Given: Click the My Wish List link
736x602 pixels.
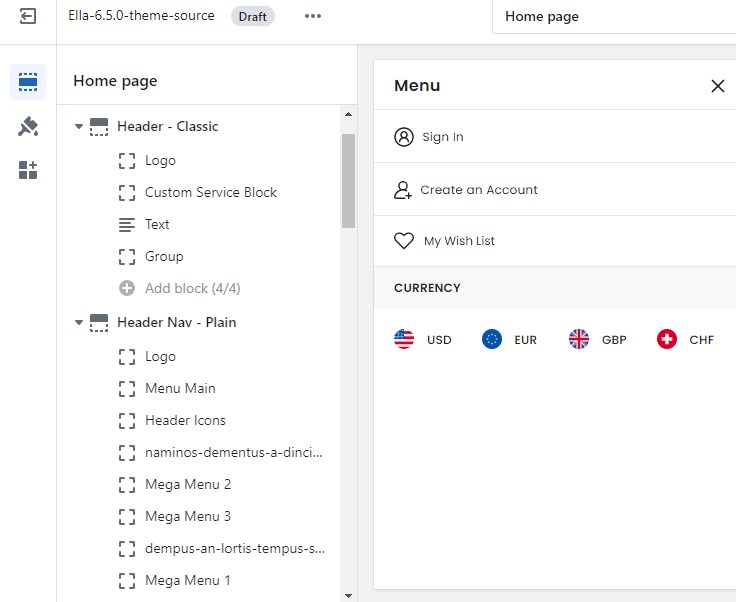Looking at the screenshot, I should [459, 241].
